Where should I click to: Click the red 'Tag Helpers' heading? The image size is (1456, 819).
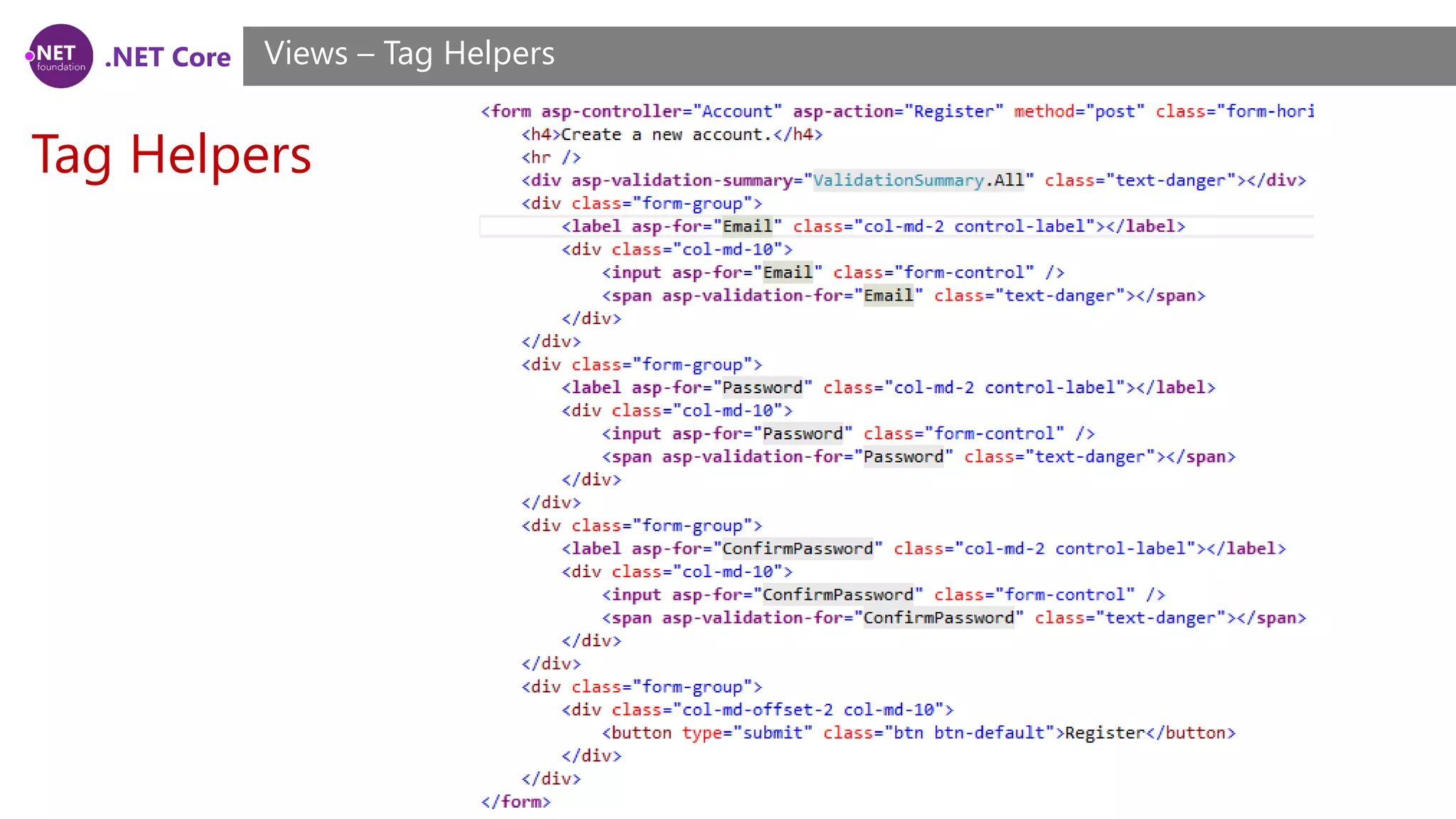[x=171, y=155]
